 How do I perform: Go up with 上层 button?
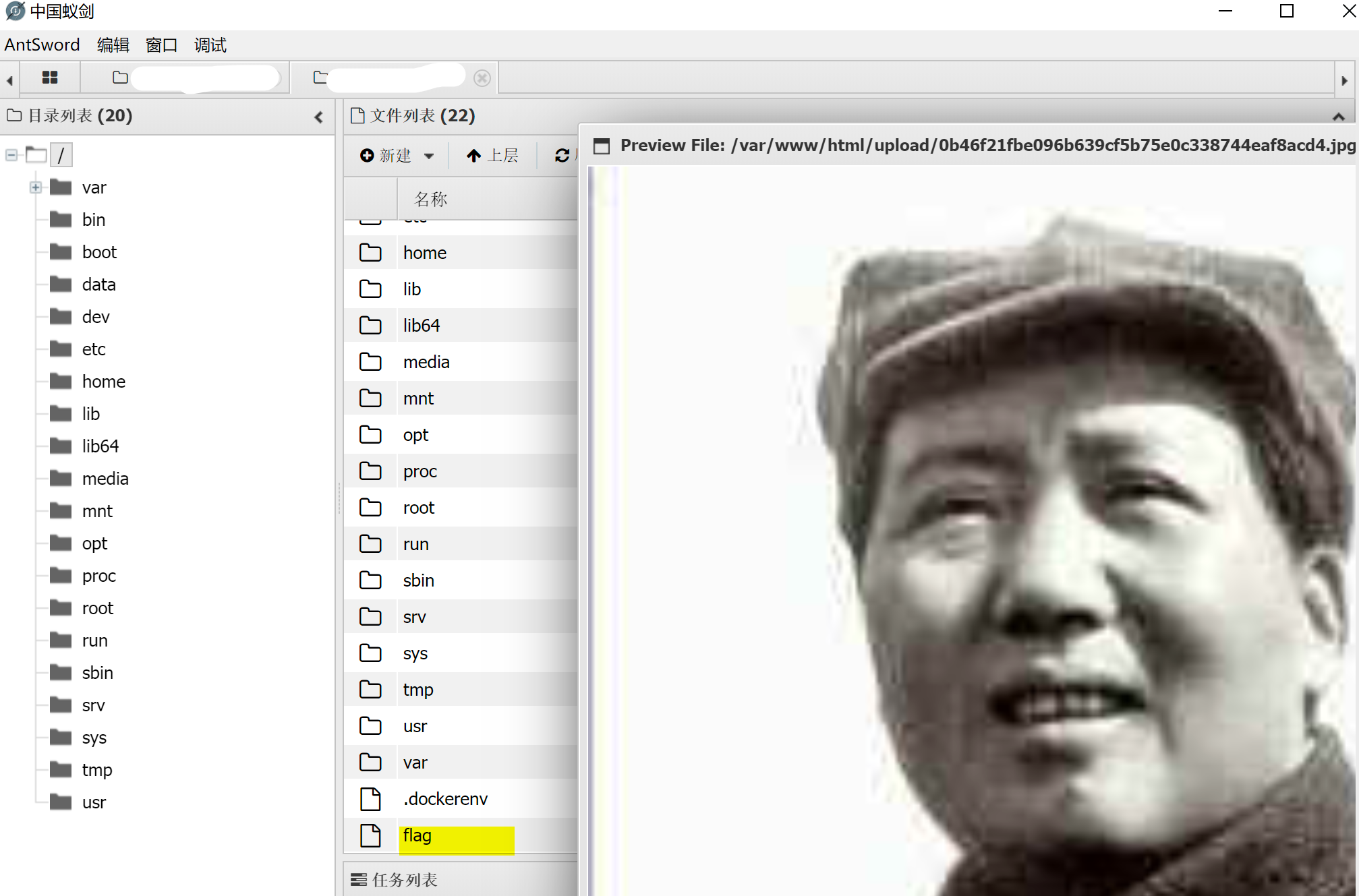[492, 156]
